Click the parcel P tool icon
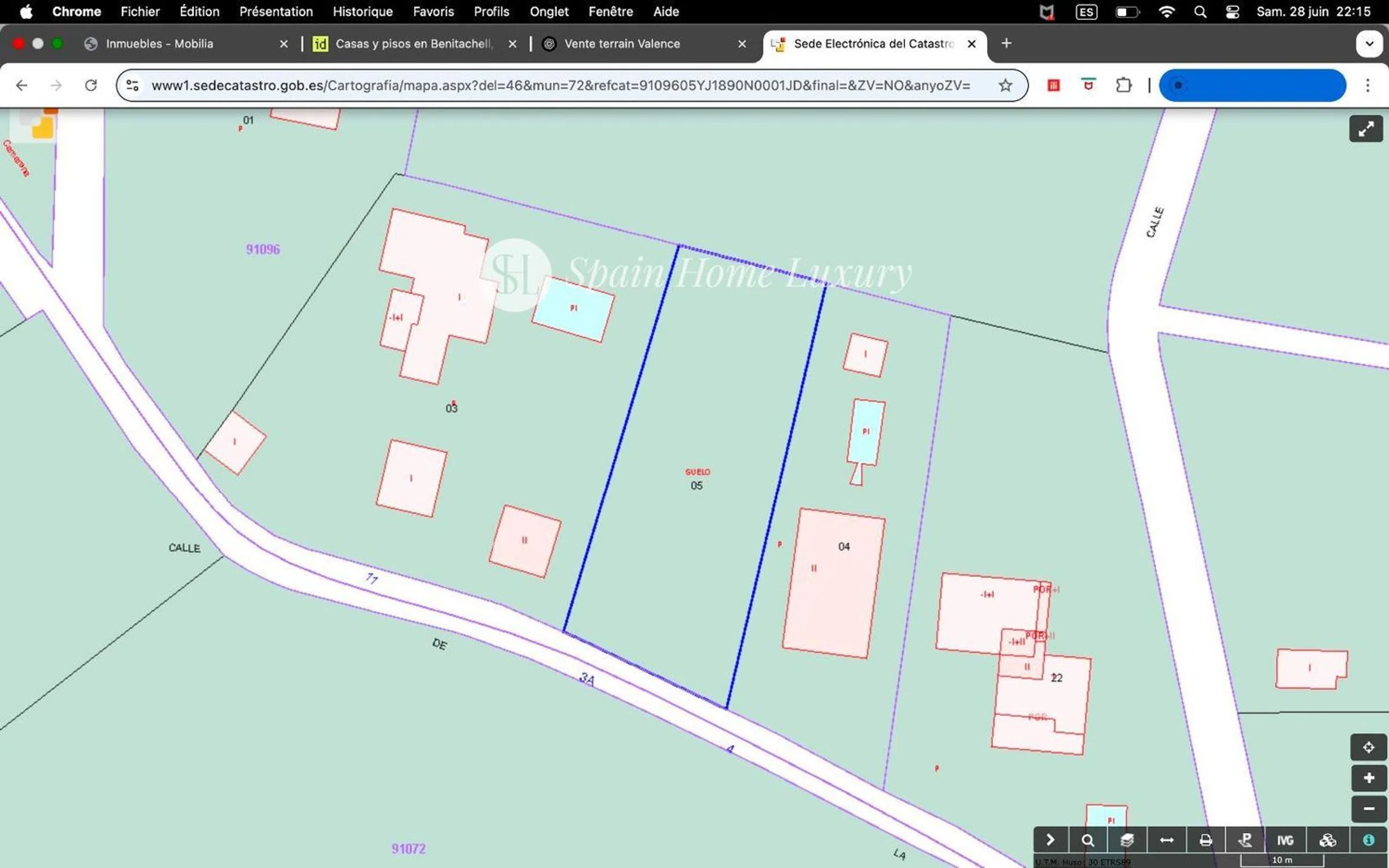The width and height of the screenshot is (1389, 868). pyautogui.click(x=1245, y=840)
